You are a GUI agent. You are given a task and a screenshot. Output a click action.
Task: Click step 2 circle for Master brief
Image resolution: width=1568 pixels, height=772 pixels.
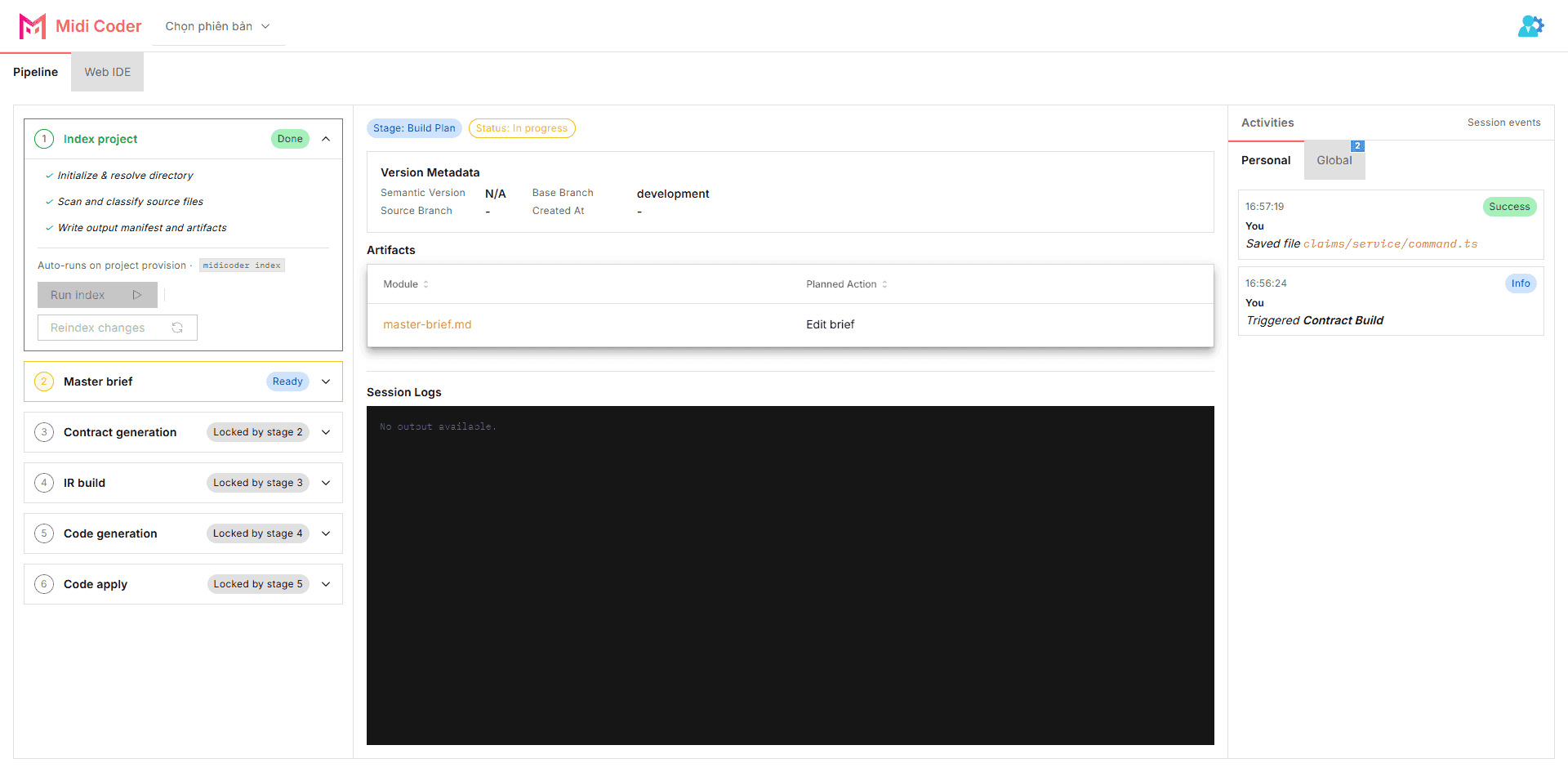44,382
